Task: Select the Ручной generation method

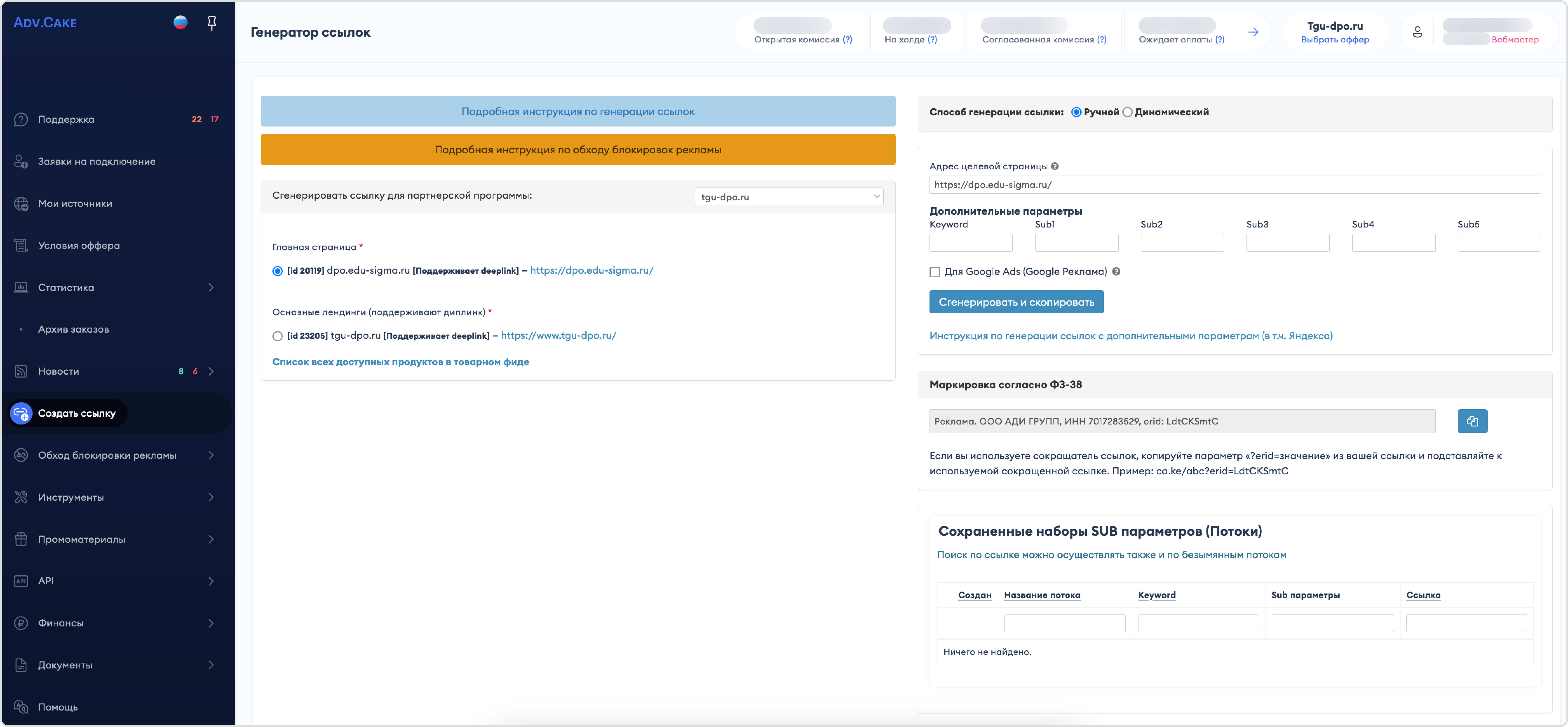Action: coord(1076,112)
